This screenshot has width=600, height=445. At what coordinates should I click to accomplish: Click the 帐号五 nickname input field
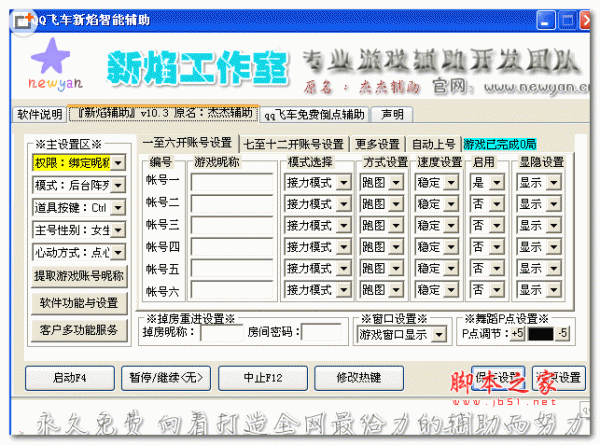(x=232, y=268)
